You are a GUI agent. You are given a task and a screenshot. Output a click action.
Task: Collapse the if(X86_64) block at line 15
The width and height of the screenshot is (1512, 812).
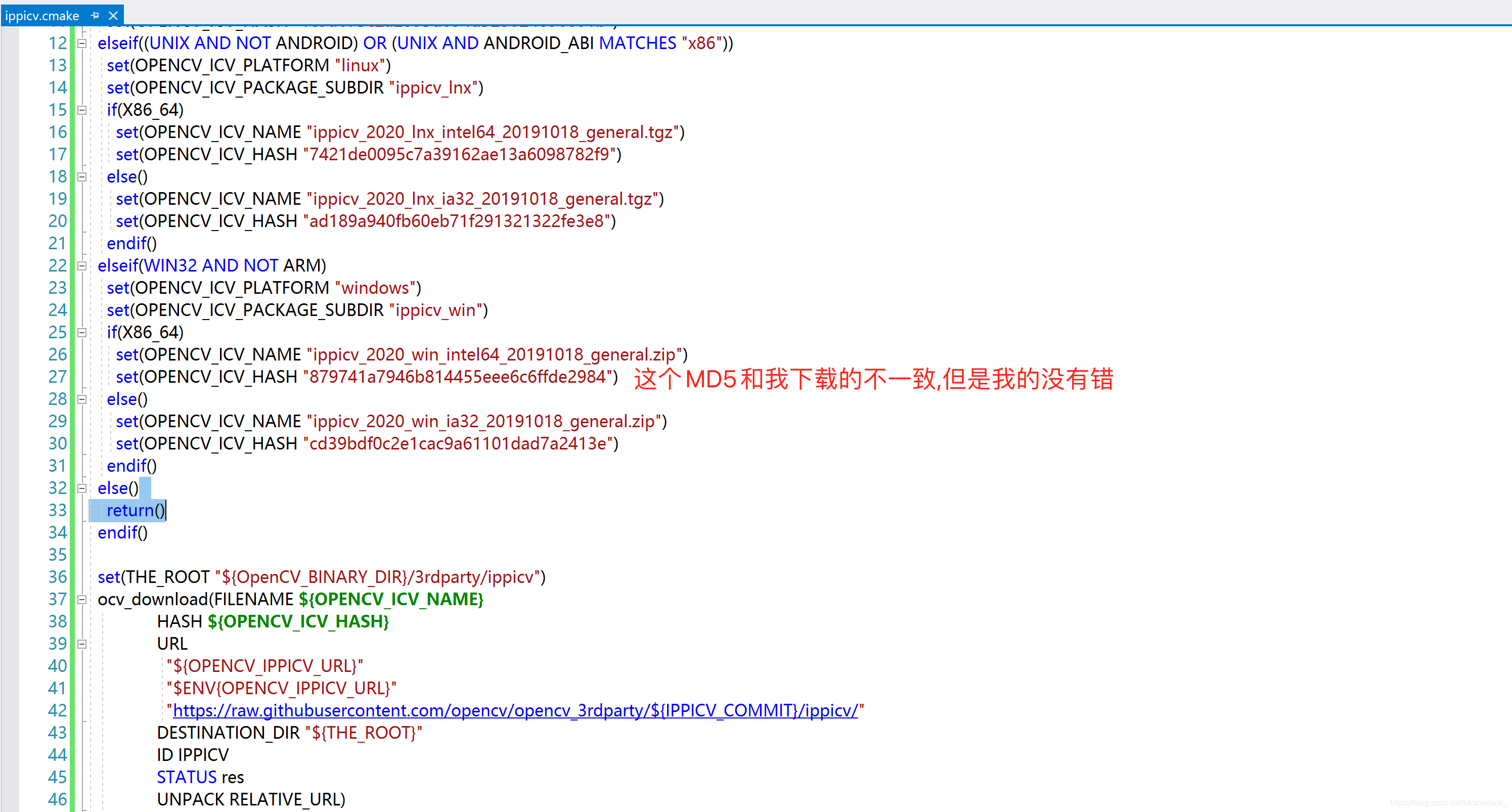[x=82, y=110]
